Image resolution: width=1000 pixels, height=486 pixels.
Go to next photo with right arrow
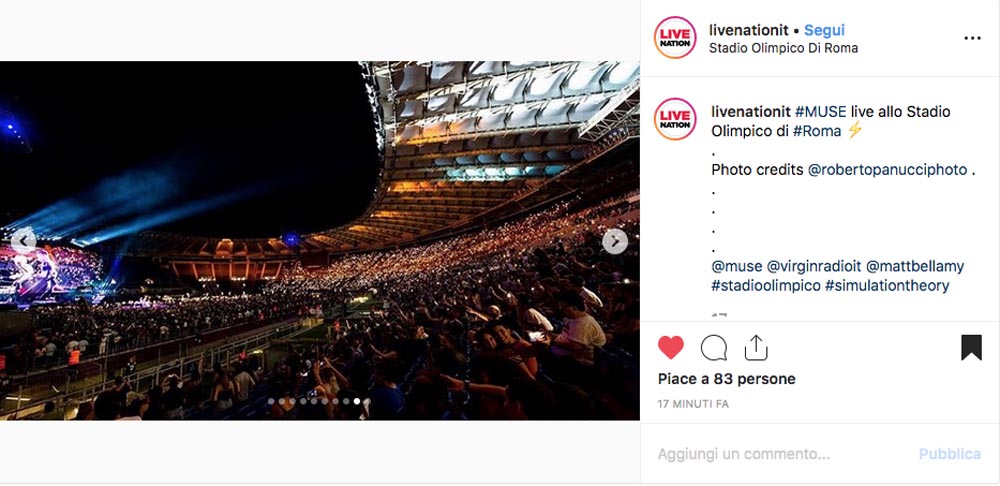coord(615,241)
